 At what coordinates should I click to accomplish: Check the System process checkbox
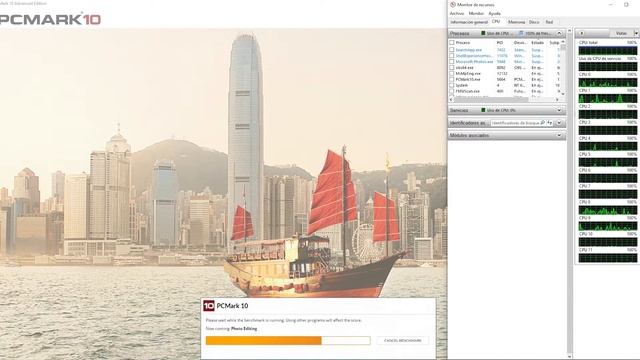452,85
